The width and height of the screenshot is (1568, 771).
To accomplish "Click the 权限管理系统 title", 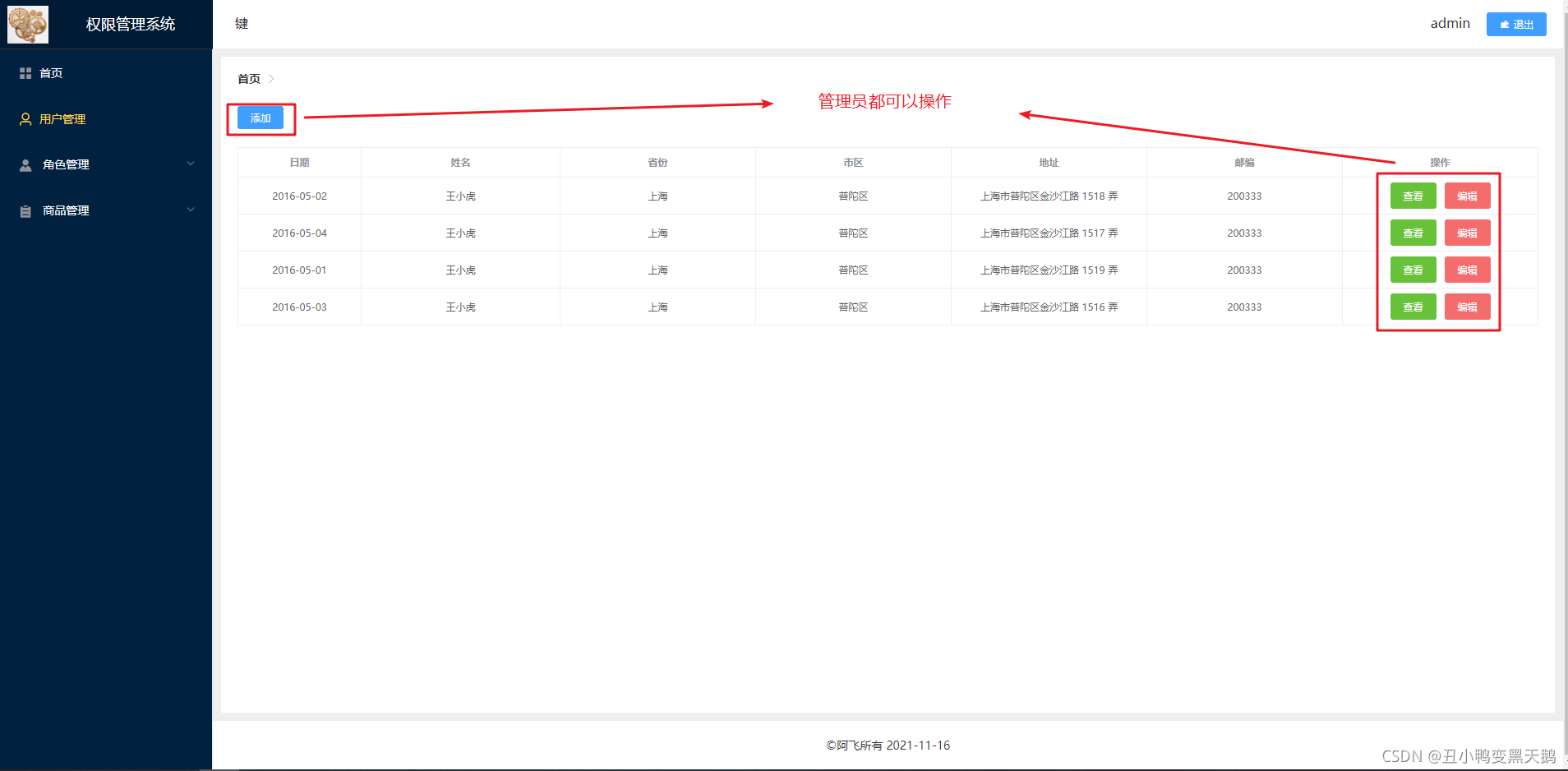I will click(x=131, y=25).
